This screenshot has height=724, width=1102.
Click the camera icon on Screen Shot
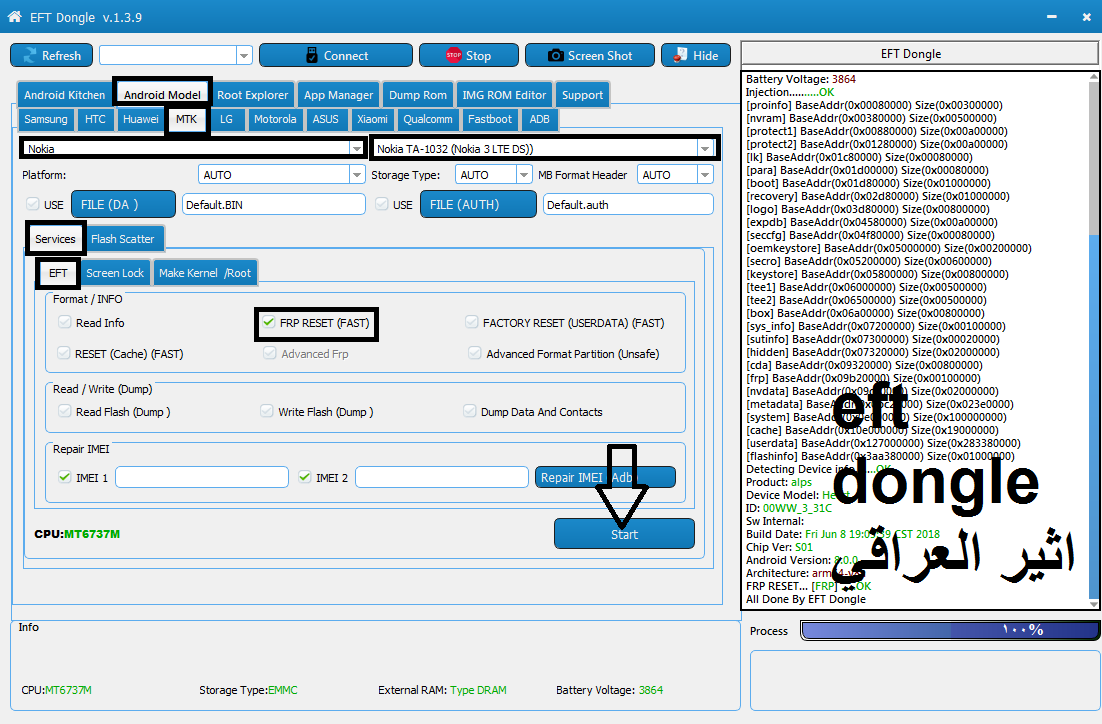tap(555, 56)
